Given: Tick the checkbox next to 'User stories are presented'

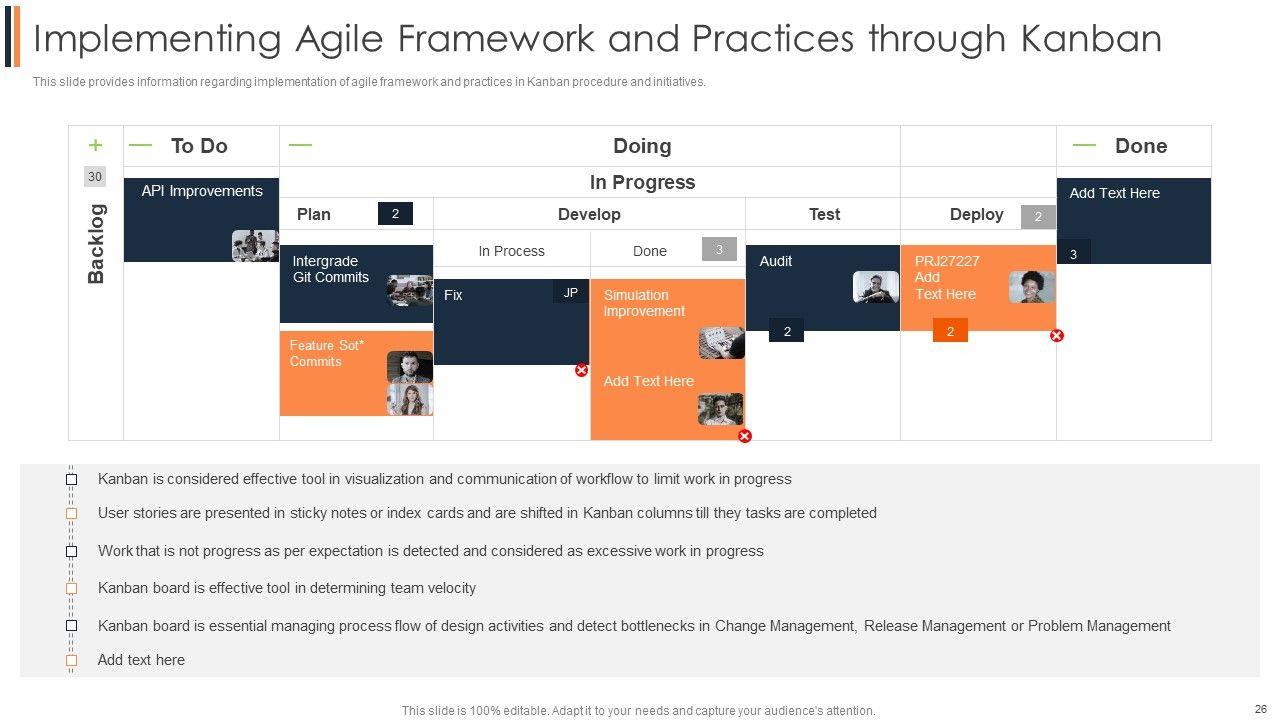Looking at the screenshot, I should [x=72, y=514].
